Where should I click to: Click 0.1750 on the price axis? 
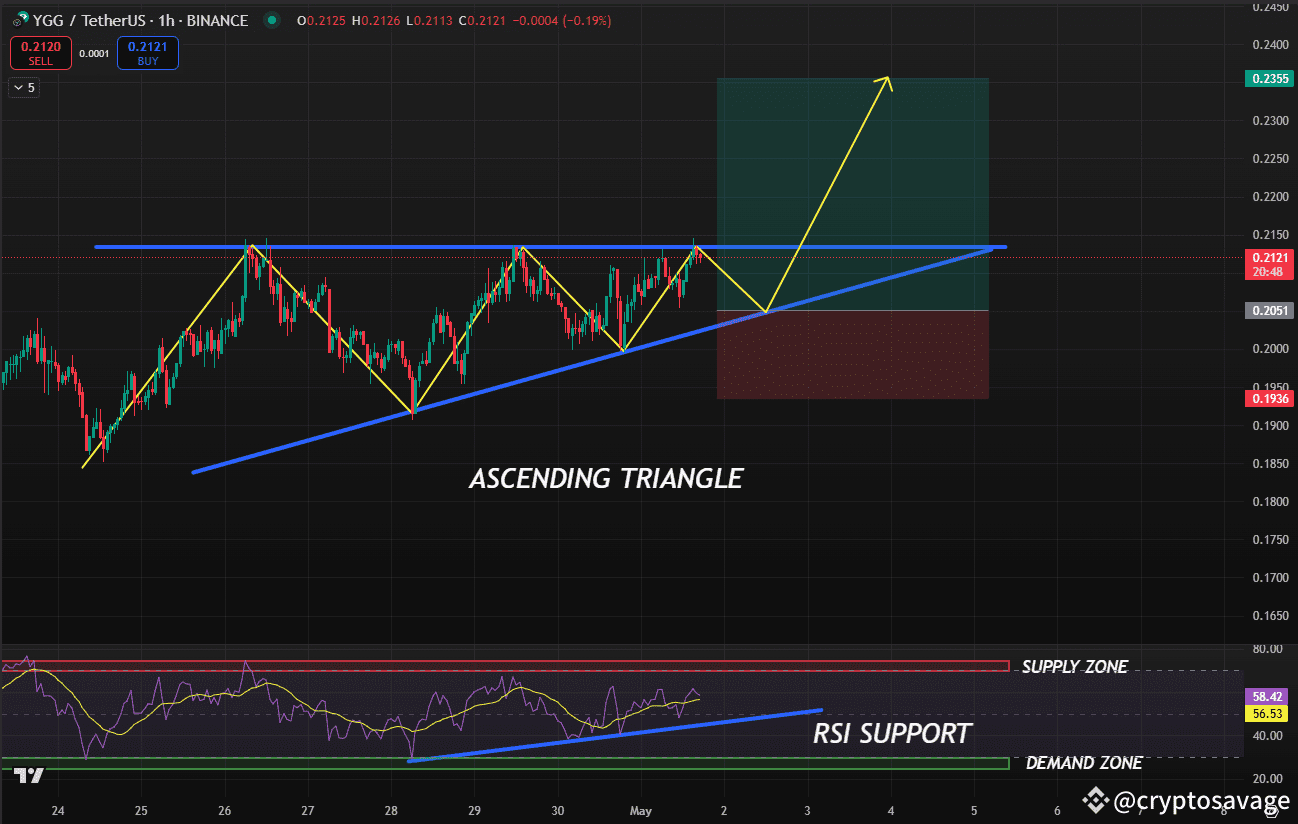point(1268,540)
